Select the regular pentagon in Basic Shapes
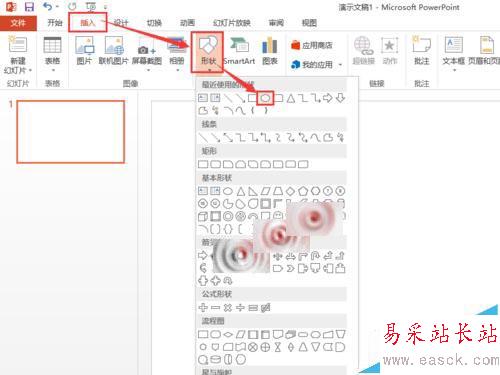This screenshot has height=375, width=500. 303,191
